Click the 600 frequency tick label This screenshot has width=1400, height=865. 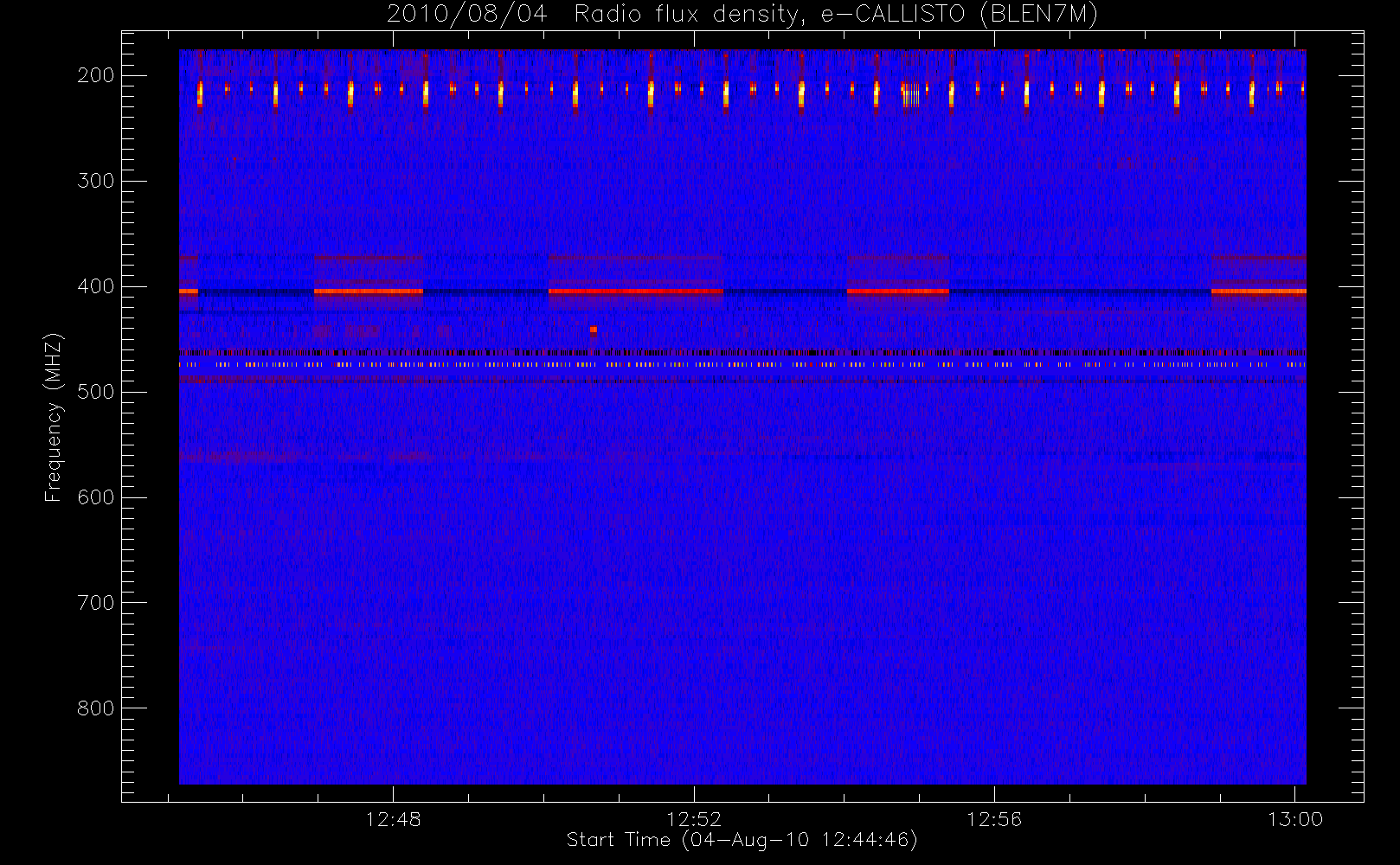tap(96, 497)
